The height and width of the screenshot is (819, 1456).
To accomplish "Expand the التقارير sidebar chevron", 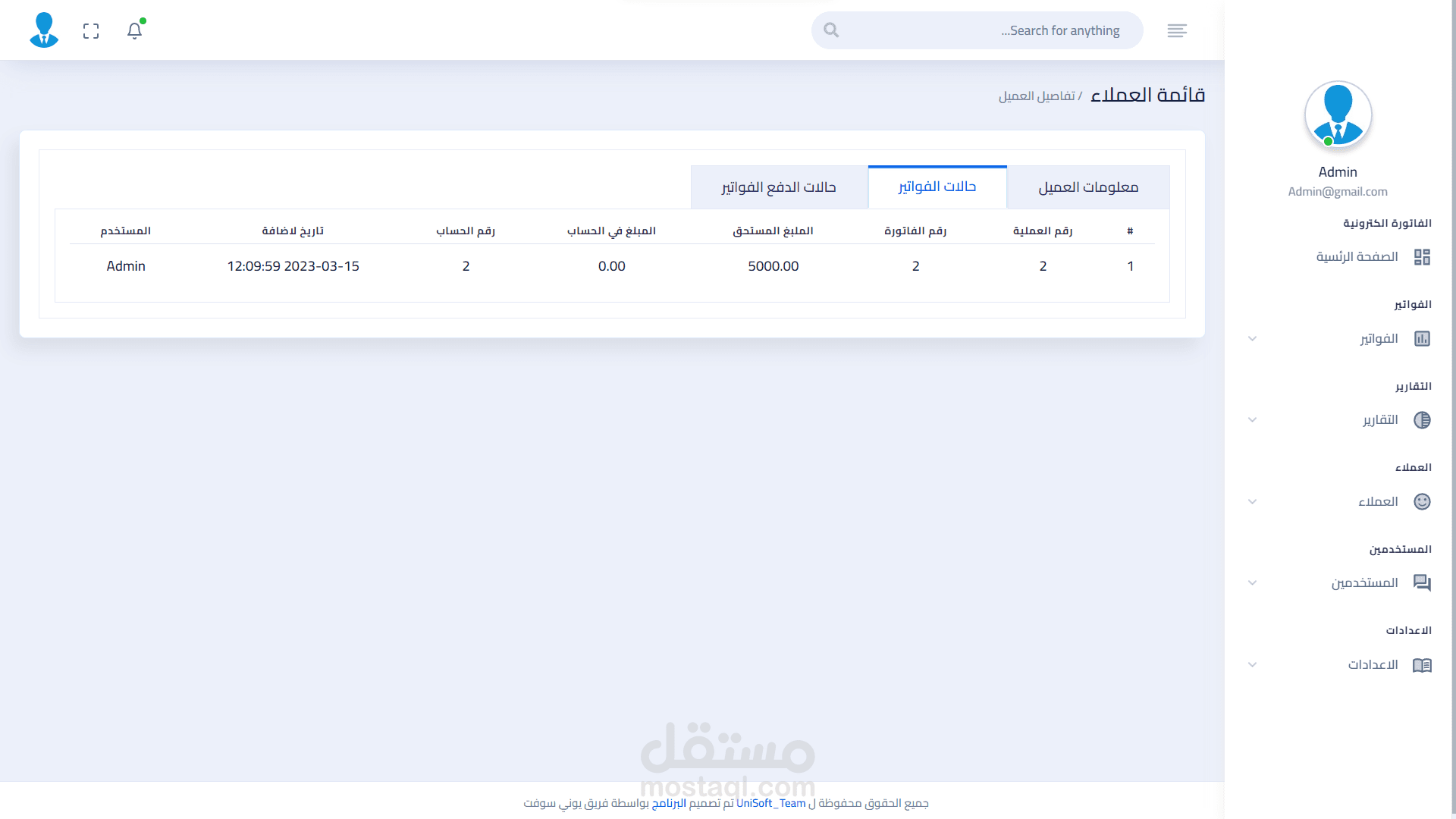I will coord(1253,420).
